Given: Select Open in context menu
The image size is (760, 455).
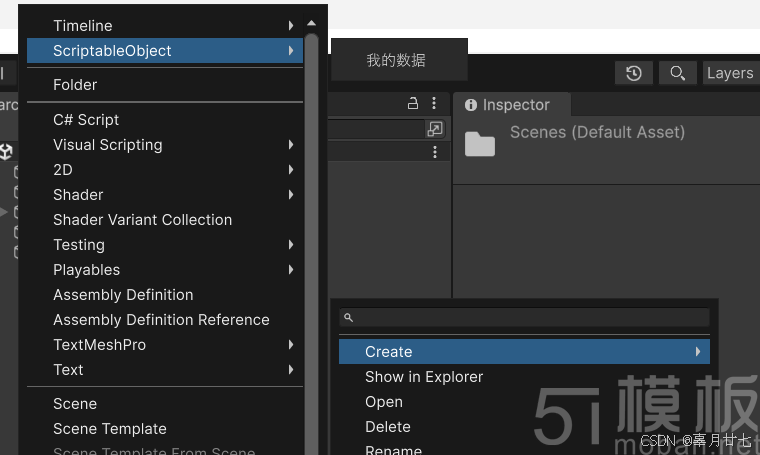Looking at the screenshot, I should pos(524,402).
